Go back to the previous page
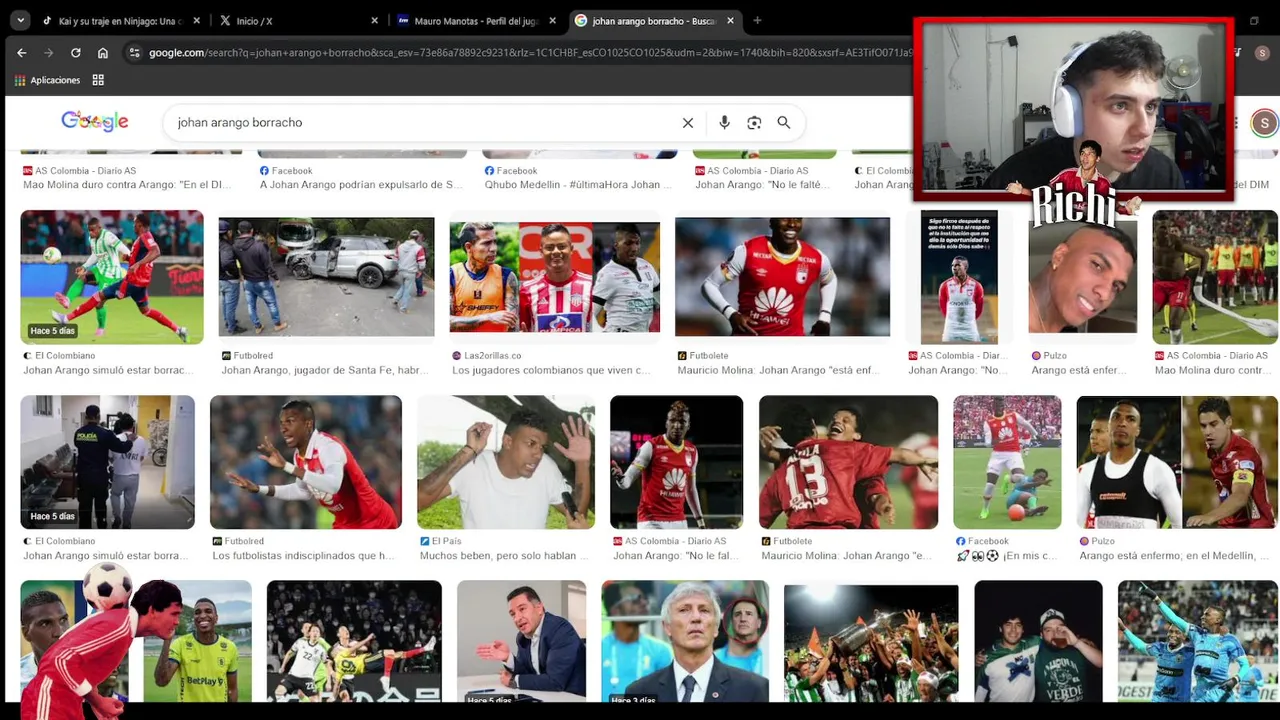 (22, 52)
